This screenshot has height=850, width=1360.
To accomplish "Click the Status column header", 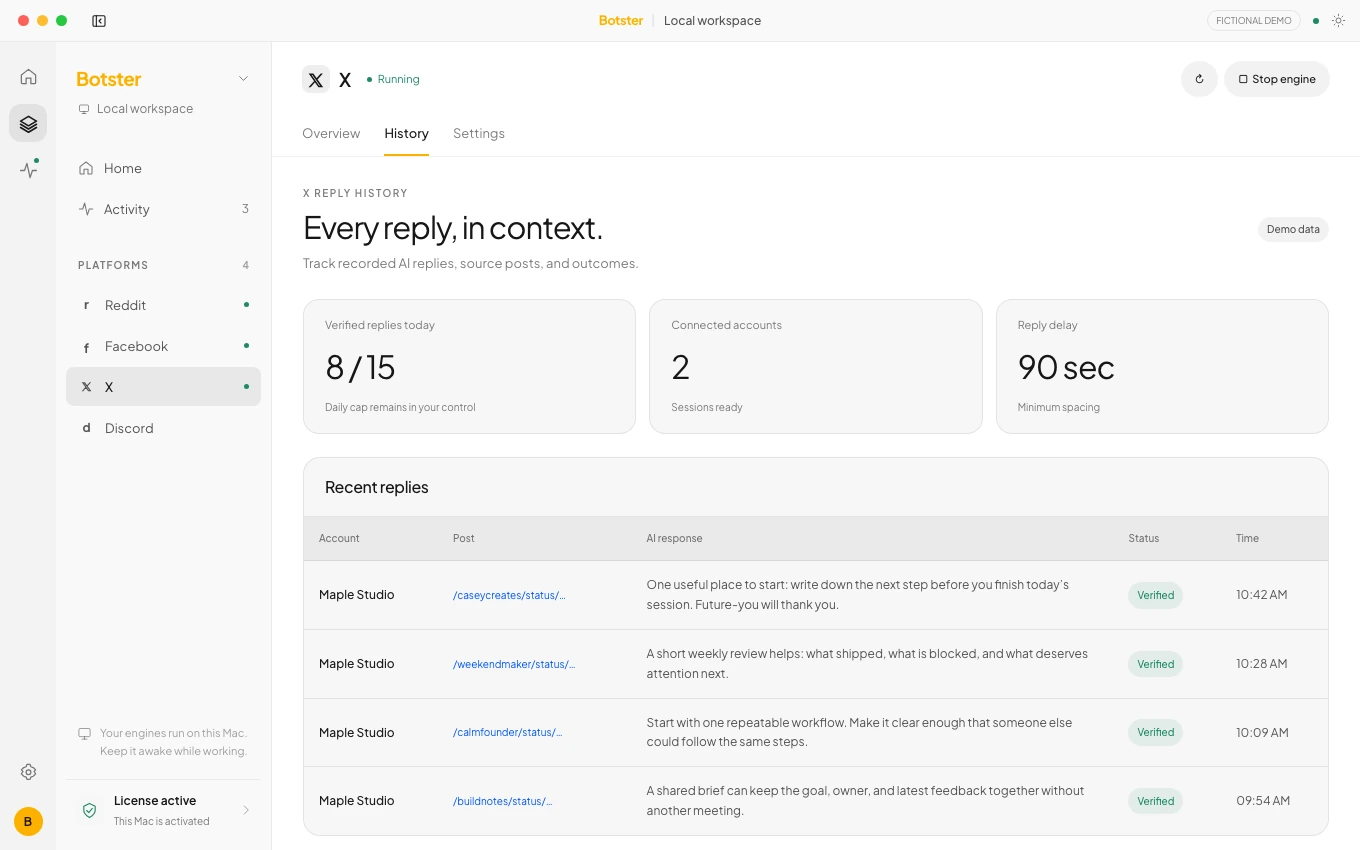I will 1143,538.
